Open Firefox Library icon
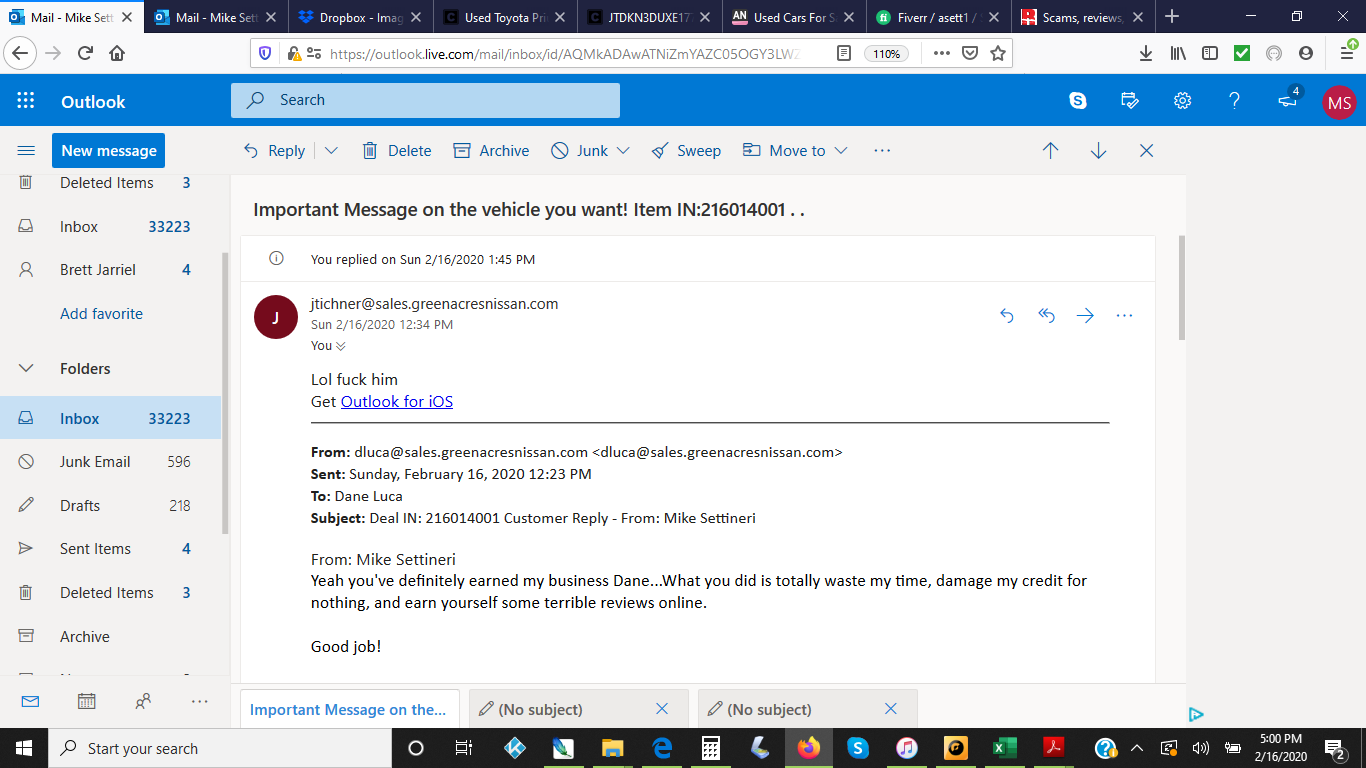 [x=1178, y=53]
